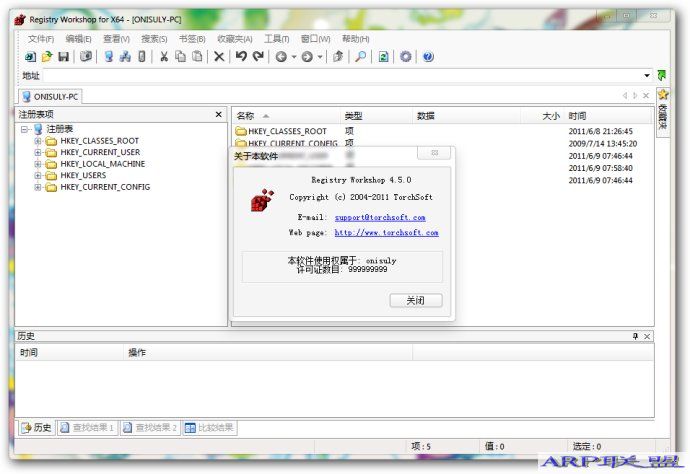The height and width of the screenshot is (474, 690).
Task: Close the registry keys tree panel
Action: [219, 114]
